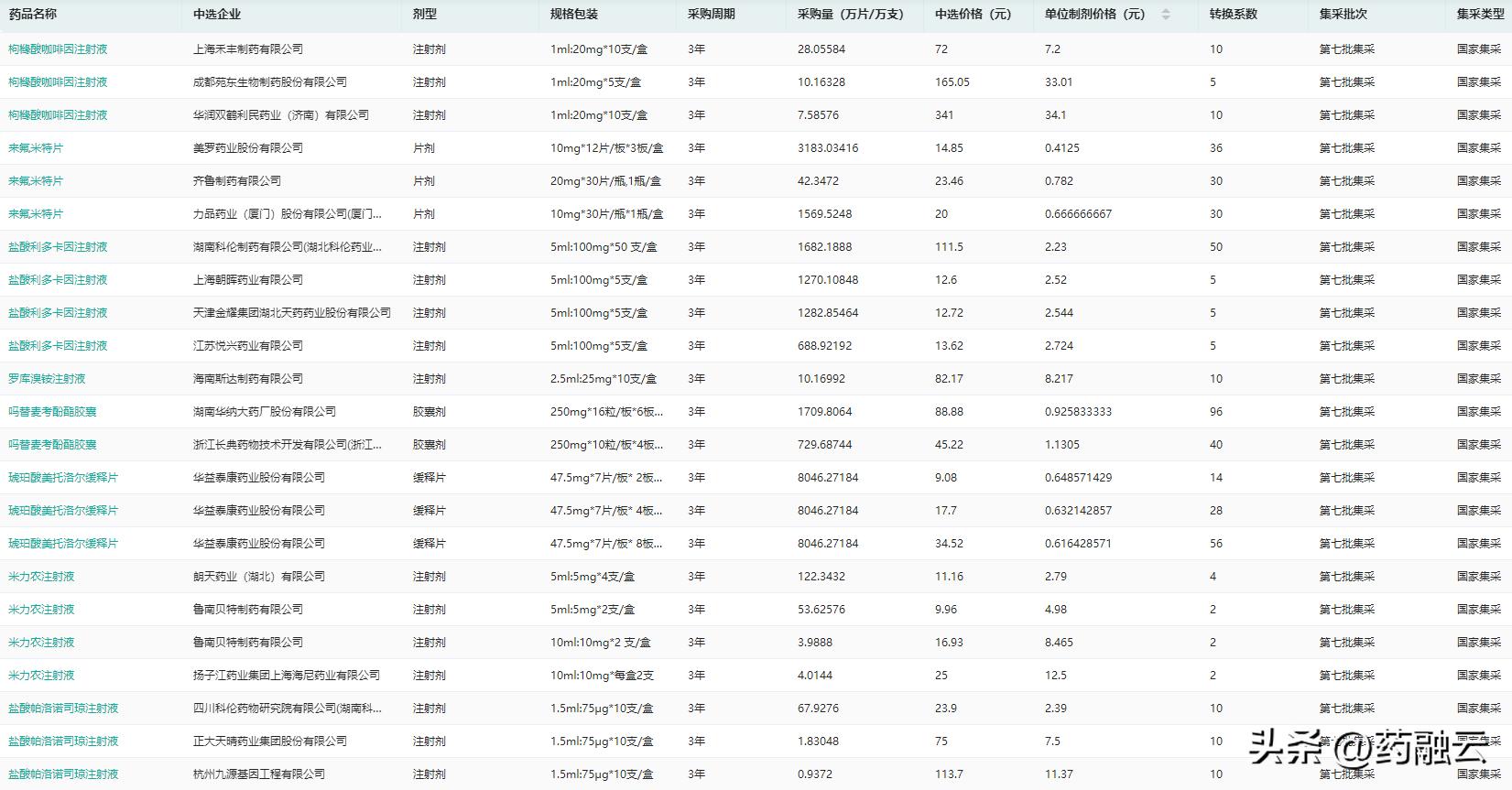Viewport: 1512px width, 790px height.
Task: Click 胶囊剂 cell in 浙江长典药物 row
Action: coord(430,445)
